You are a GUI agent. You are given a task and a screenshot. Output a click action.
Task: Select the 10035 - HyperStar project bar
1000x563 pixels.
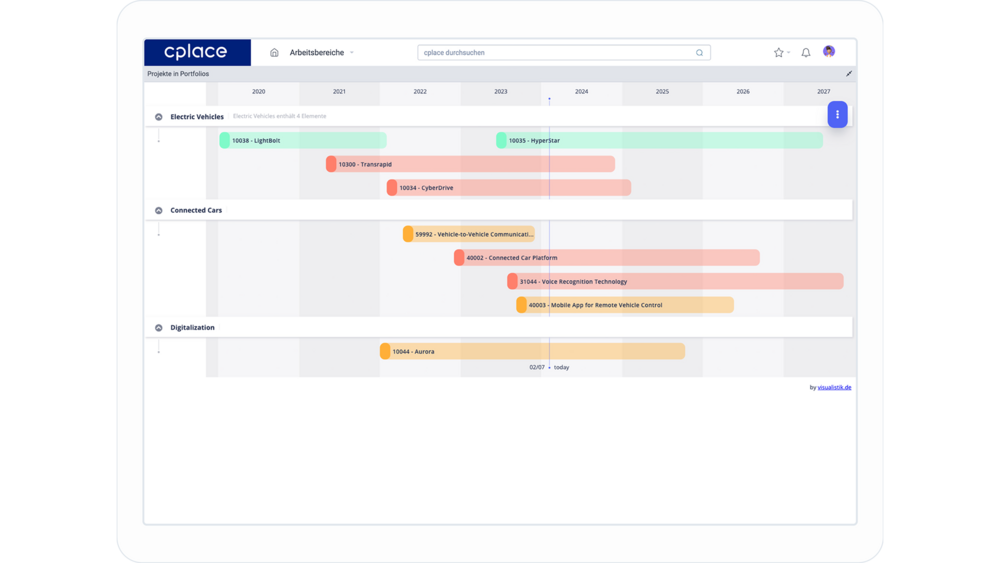pos(659,141)
